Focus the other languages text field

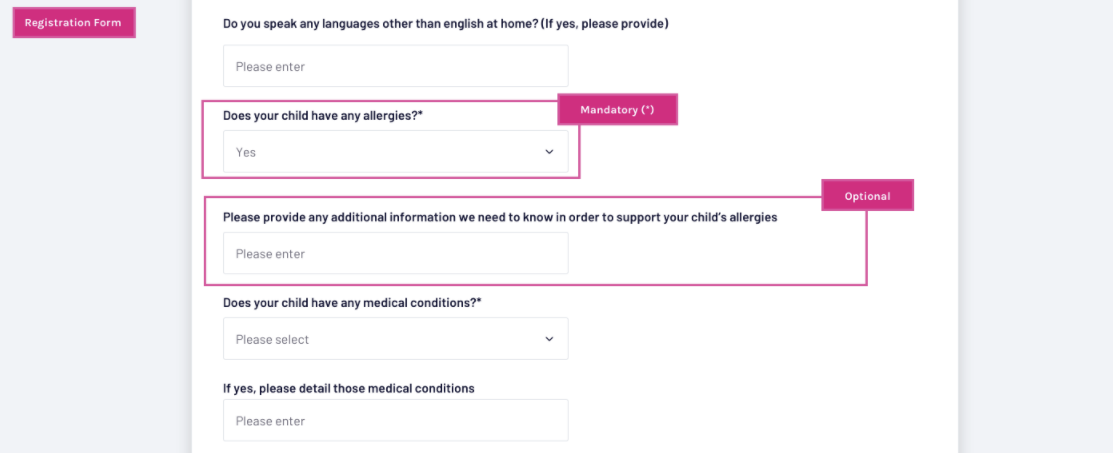(395, 66)
